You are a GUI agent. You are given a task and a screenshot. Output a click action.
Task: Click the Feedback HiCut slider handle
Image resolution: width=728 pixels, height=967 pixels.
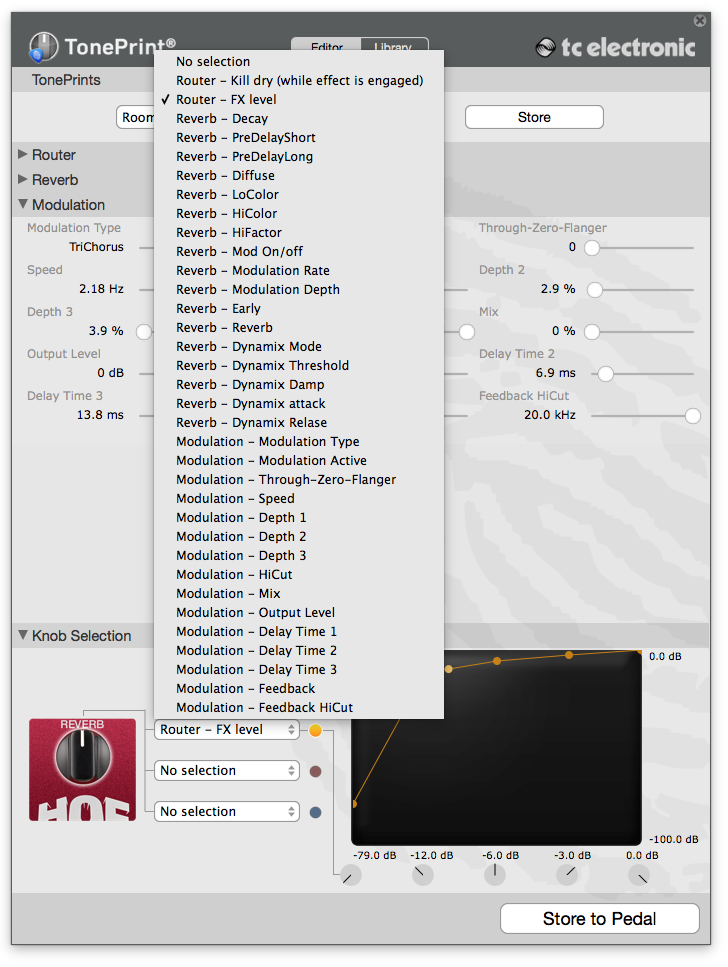pyautogui.click(x=692, y=415)
